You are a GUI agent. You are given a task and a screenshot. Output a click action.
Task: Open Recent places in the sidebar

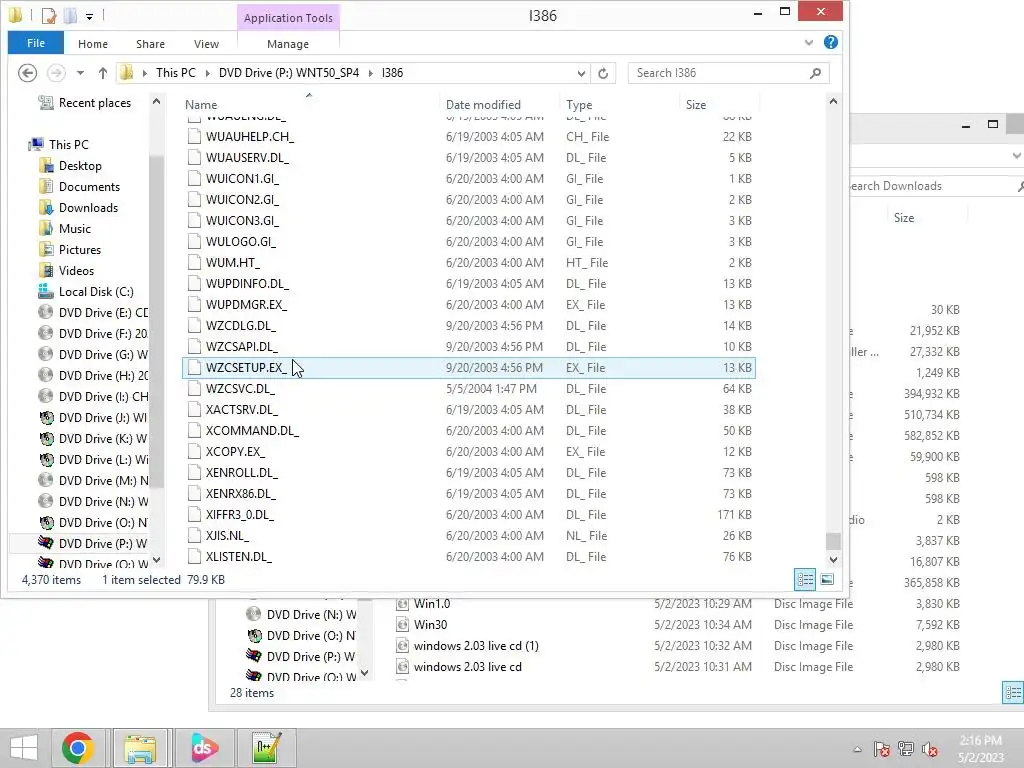(x=84, y=103)
